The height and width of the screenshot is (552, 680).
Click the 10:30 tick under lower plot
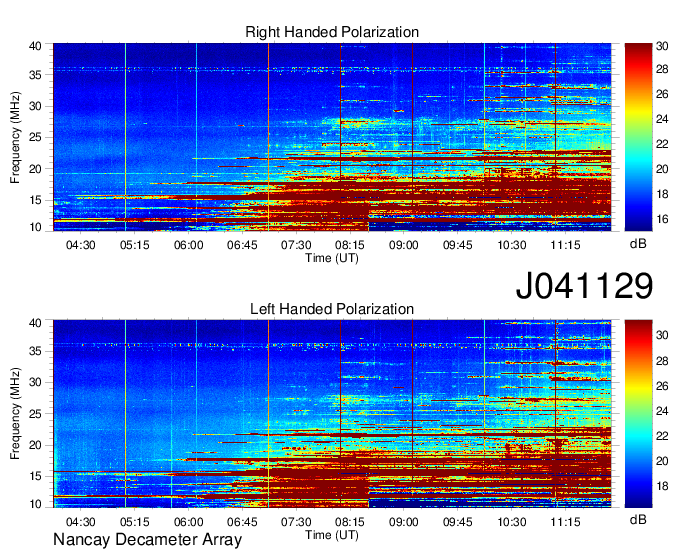511,522
